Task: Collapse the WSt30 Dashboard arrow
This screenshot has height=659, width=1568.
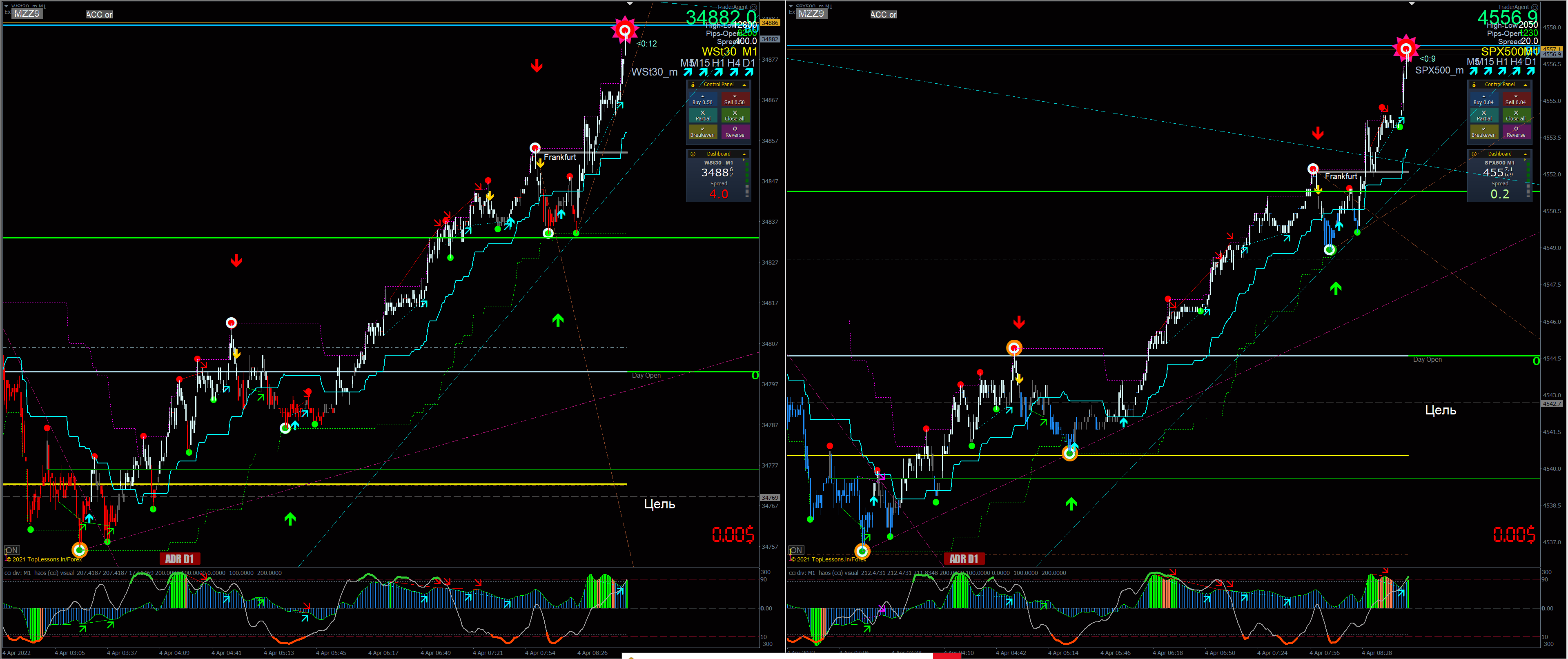Action: 744,154
